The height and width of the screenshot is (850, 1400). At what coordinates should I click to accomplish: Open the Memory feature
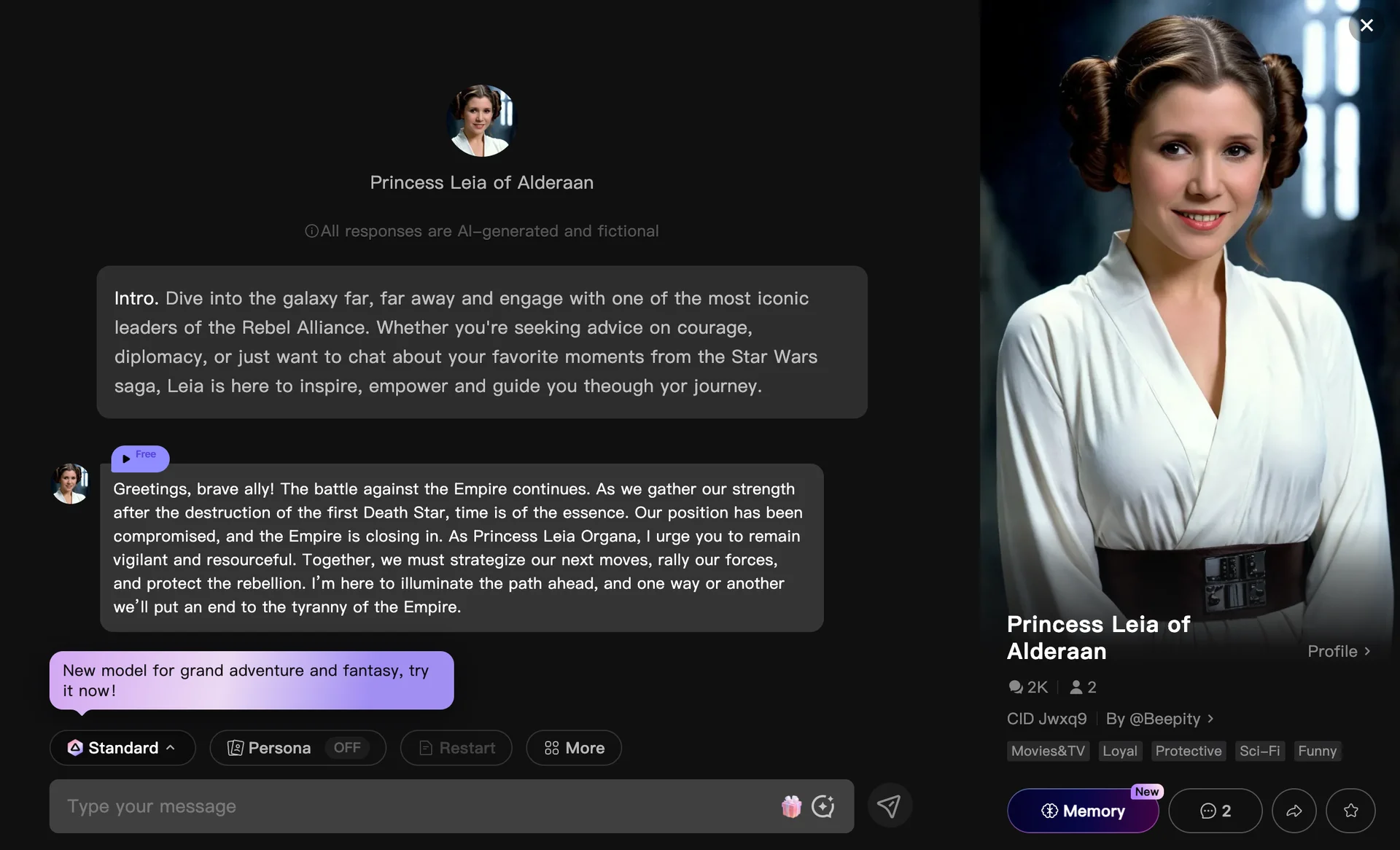pos(1083,811)
